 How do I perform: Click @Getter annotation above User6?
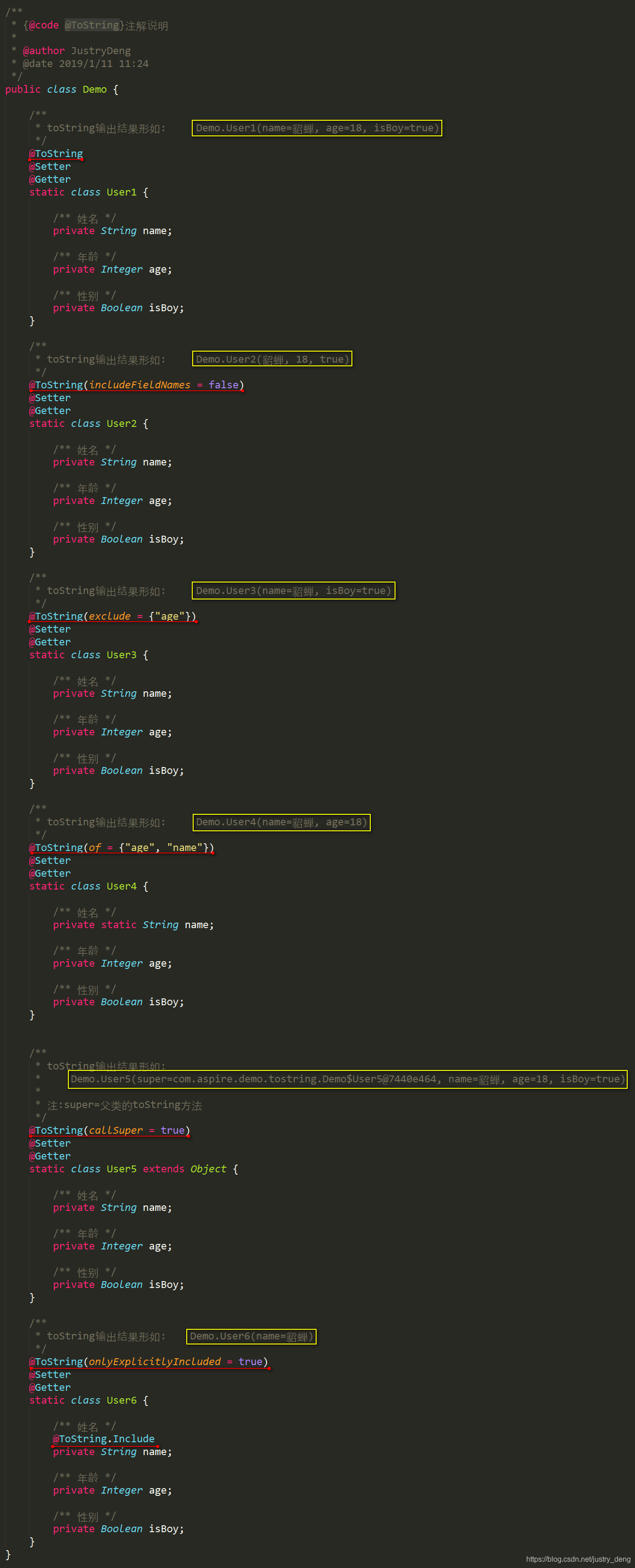[50, 1387]
